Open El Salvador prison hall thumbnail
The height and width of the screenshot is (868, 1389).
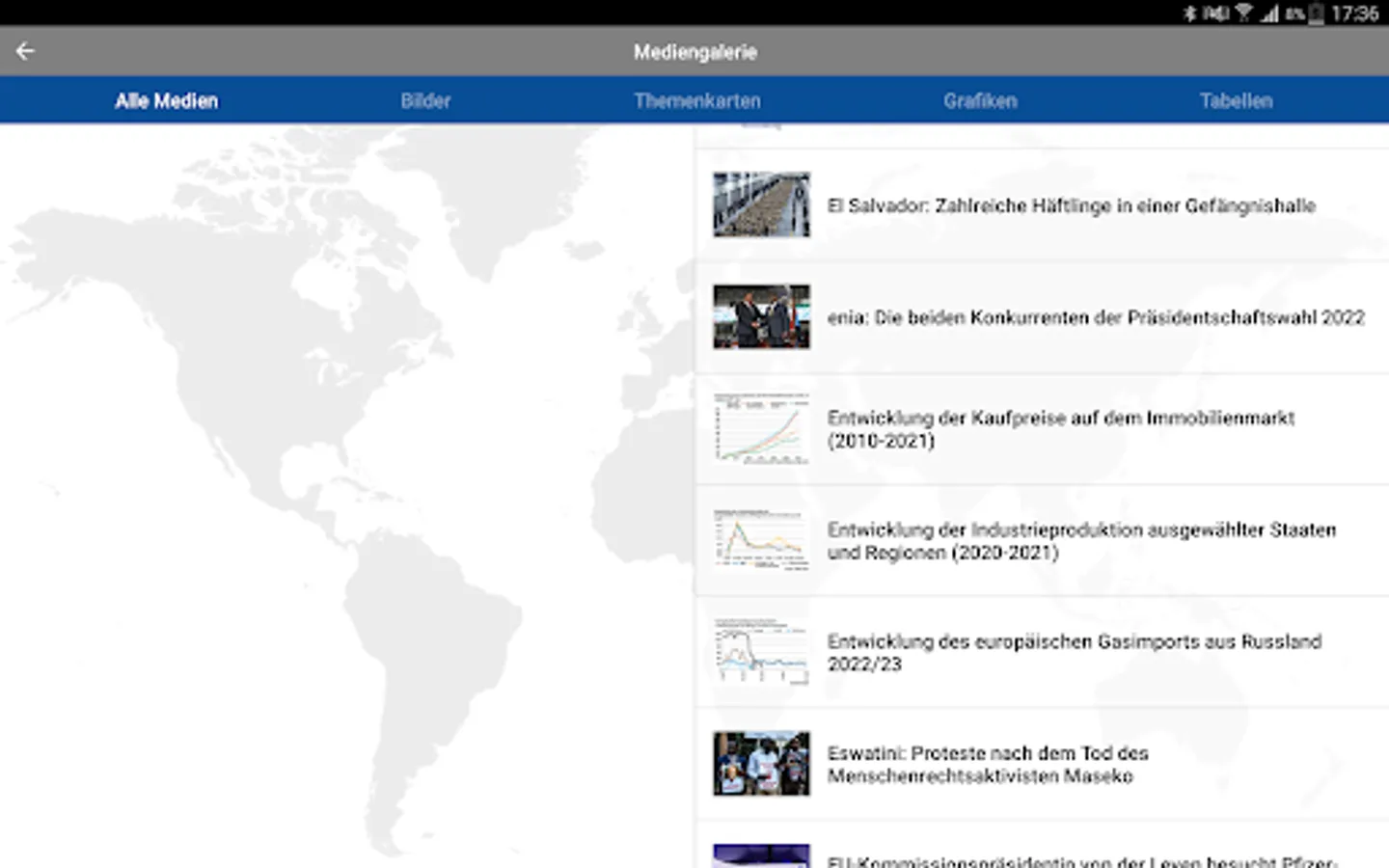coord(761,204)
